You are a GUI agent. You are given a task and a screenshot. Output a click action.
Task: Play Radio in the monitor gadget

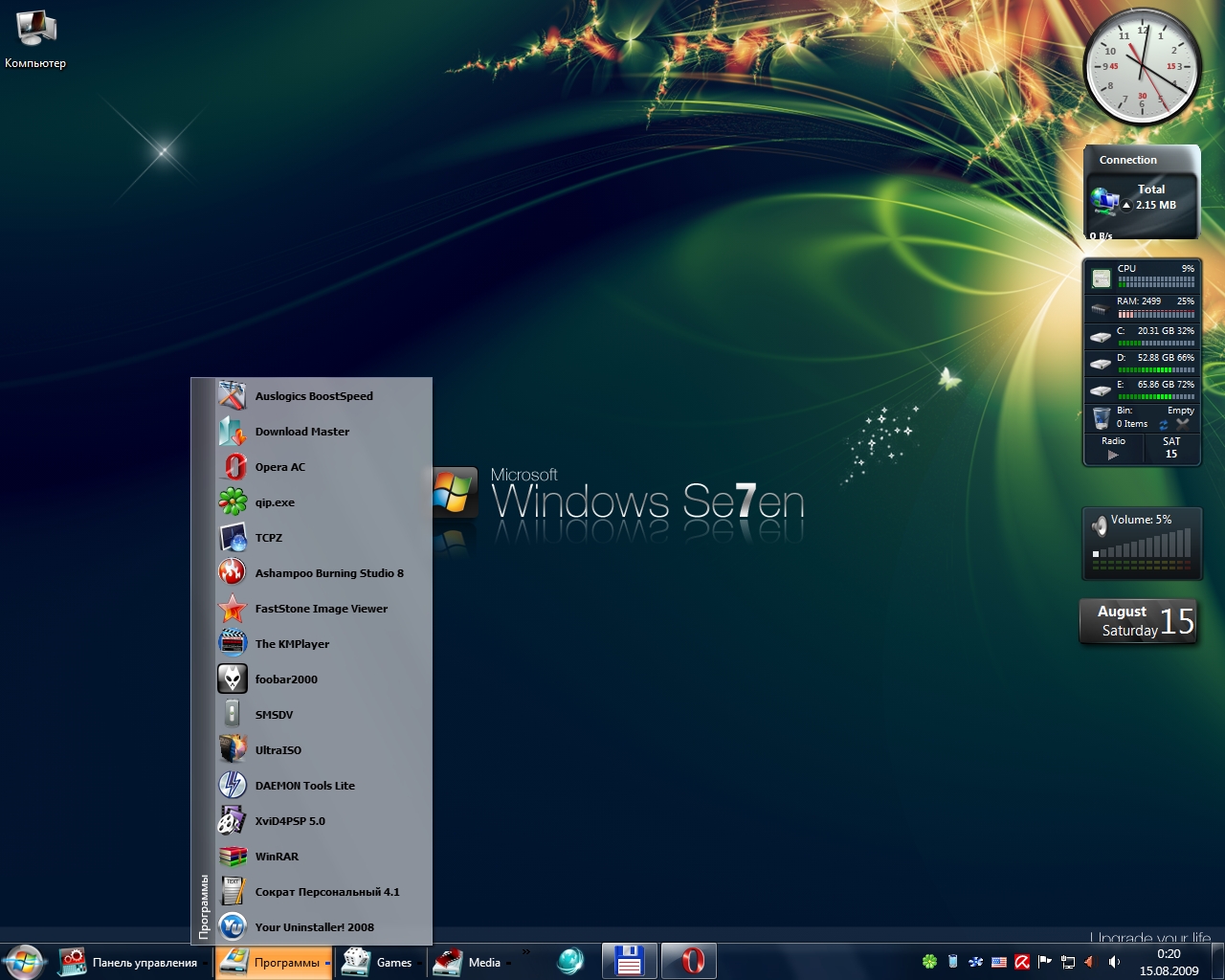(x=1113, y=456)
